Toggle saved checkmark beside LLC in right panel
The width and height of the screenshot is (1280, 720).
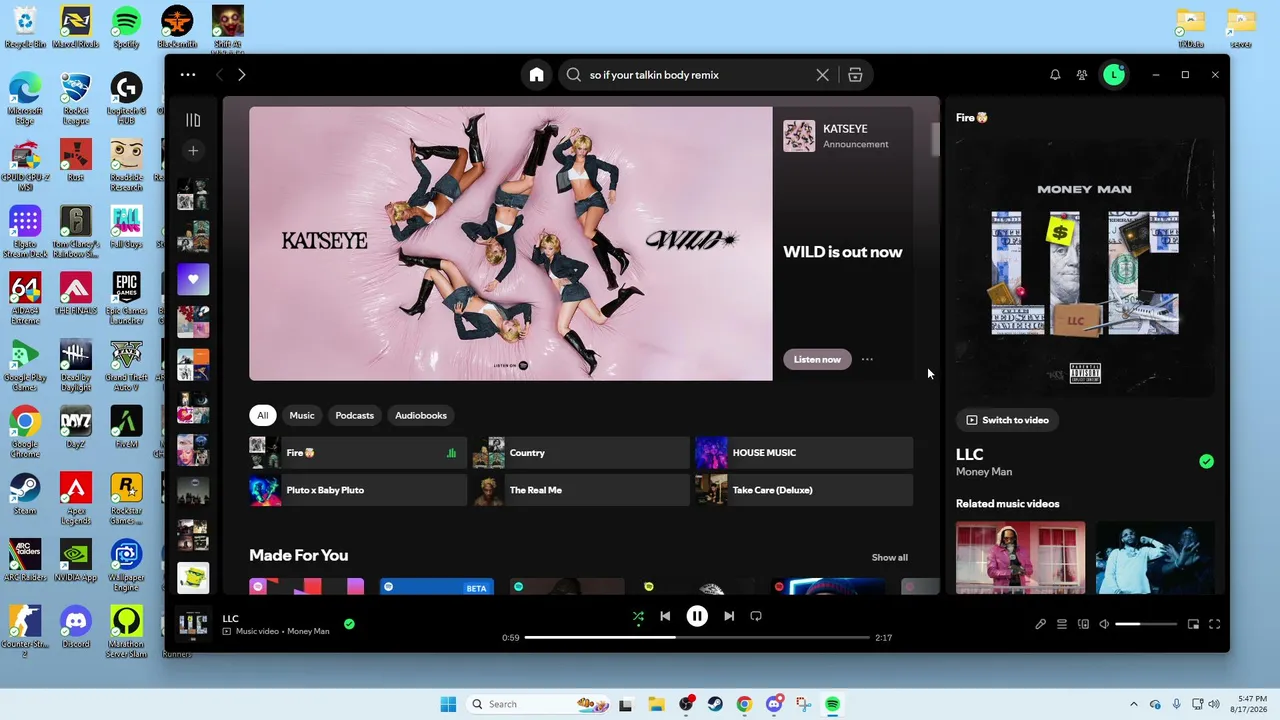pyautogui.click(x=1206, y=461)
